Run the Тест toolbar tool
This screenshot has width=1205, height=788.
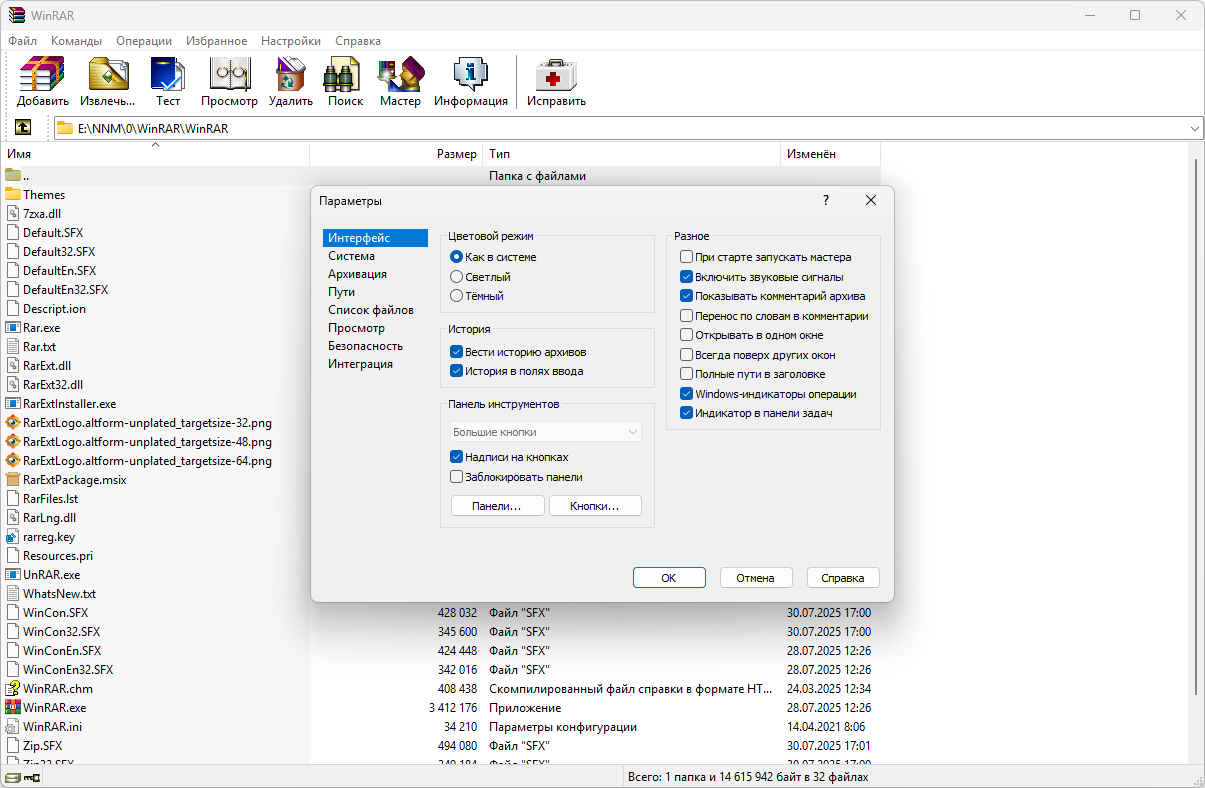168,74
